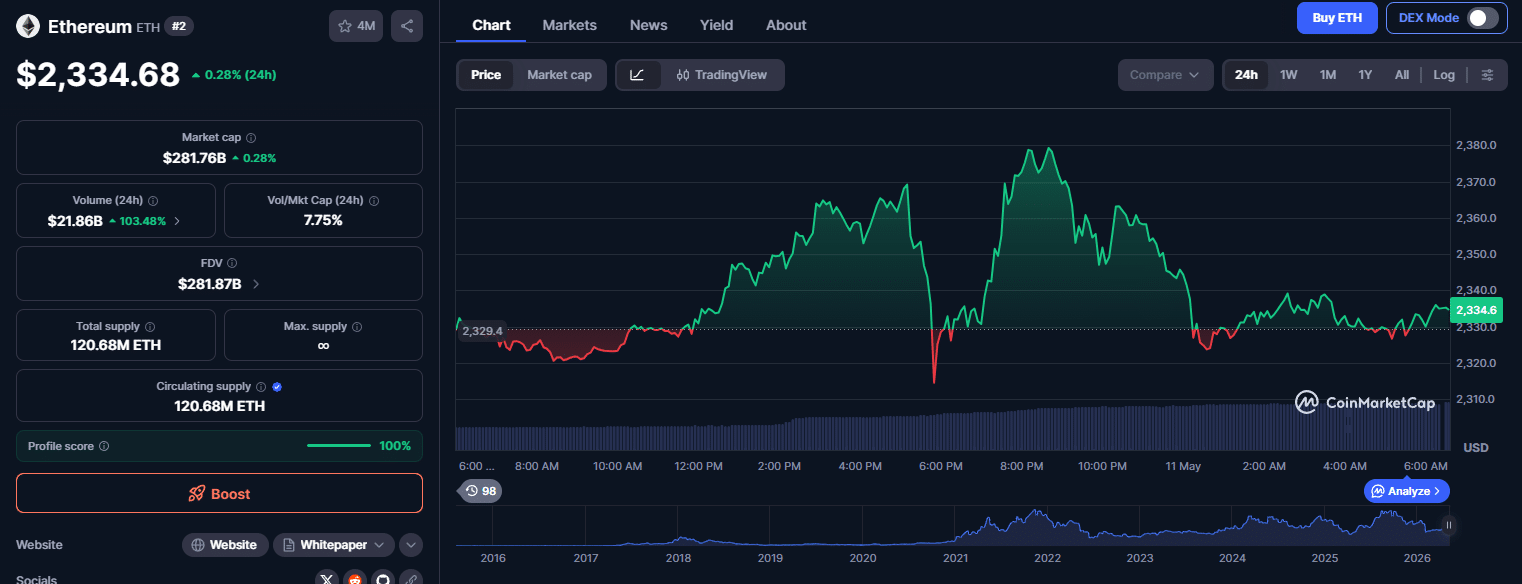Open the chain link social icon
The width and height of the screenshot is (1522, 584).
point(411,580)
